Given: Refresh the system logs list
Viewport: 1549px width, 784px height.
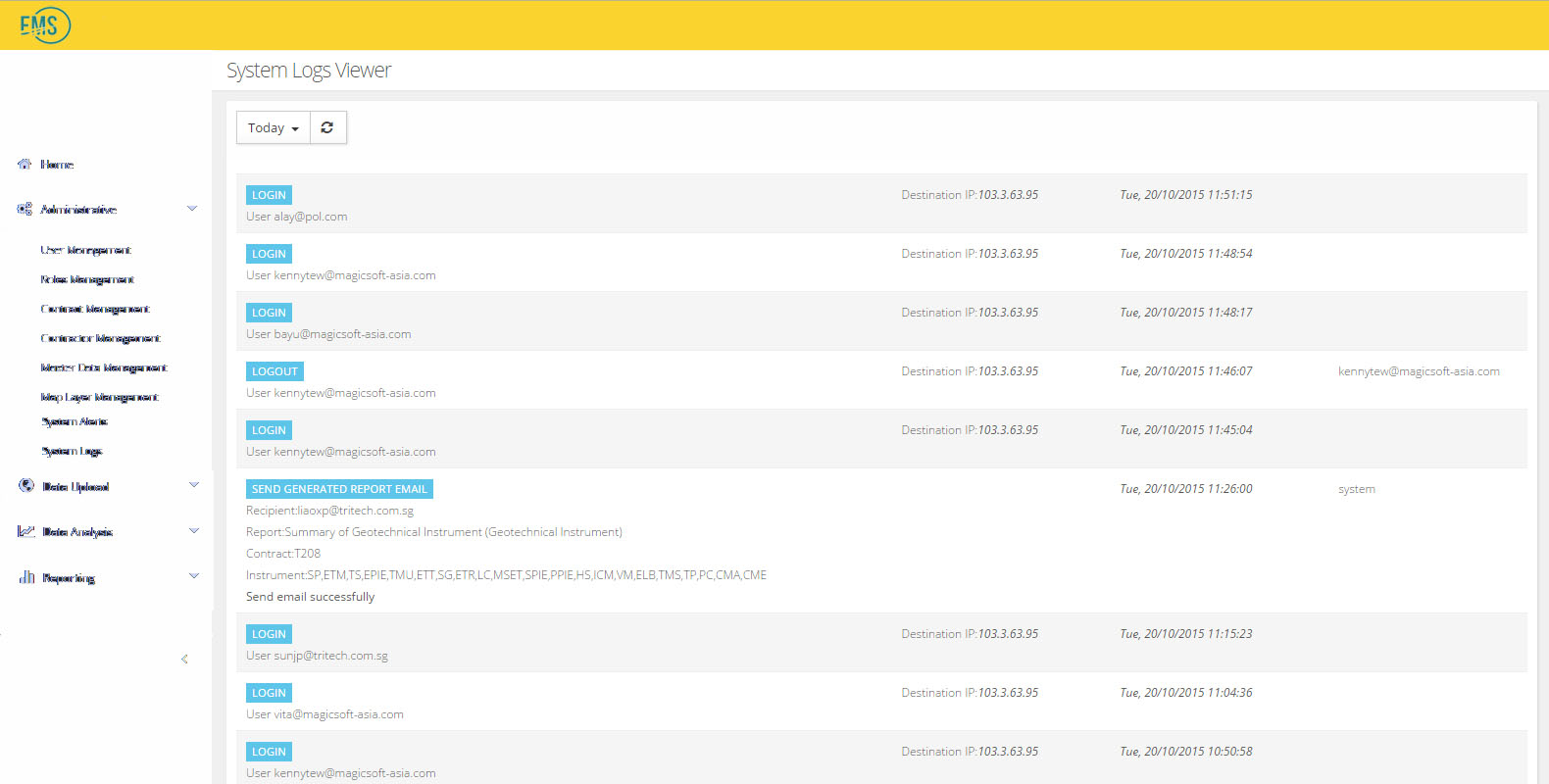Looking at the screenshot, I should tap(327, 127).
